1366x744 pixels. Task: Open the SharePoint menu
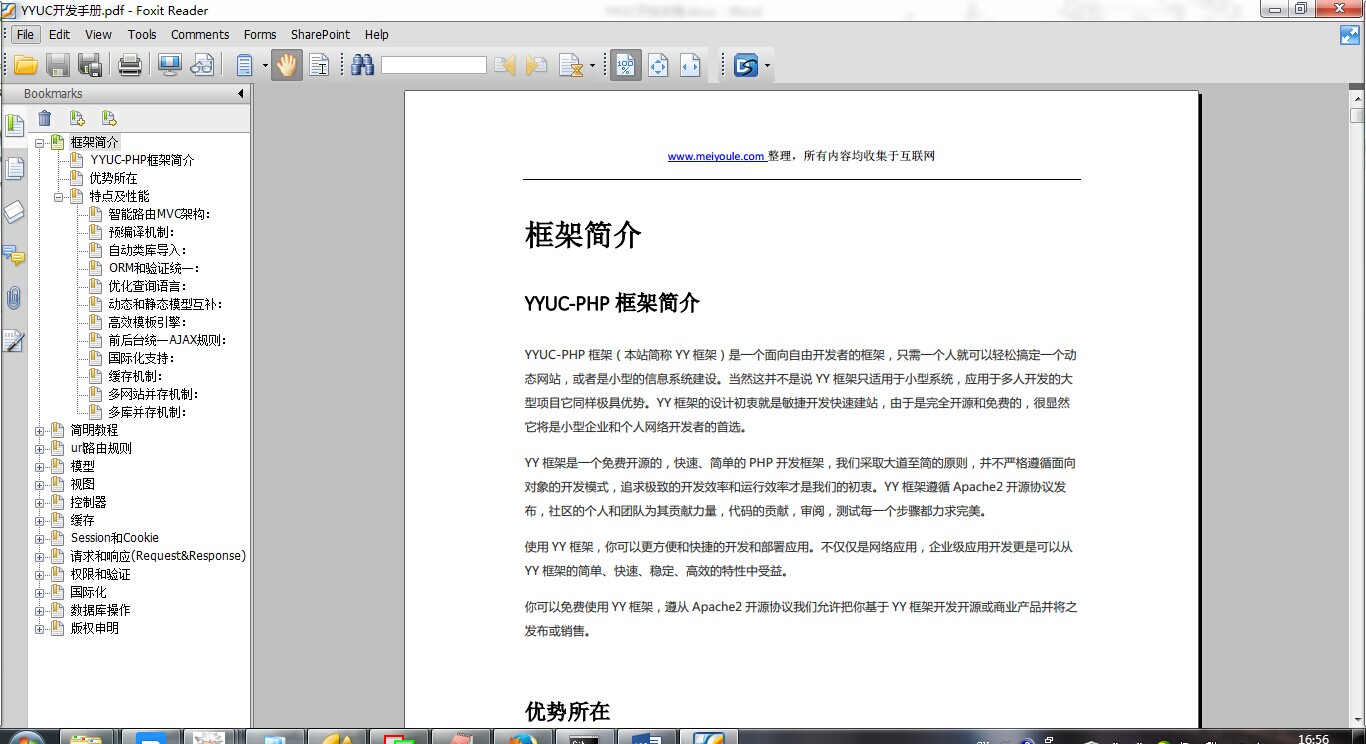pyautogui.click(x=320, y=34)
